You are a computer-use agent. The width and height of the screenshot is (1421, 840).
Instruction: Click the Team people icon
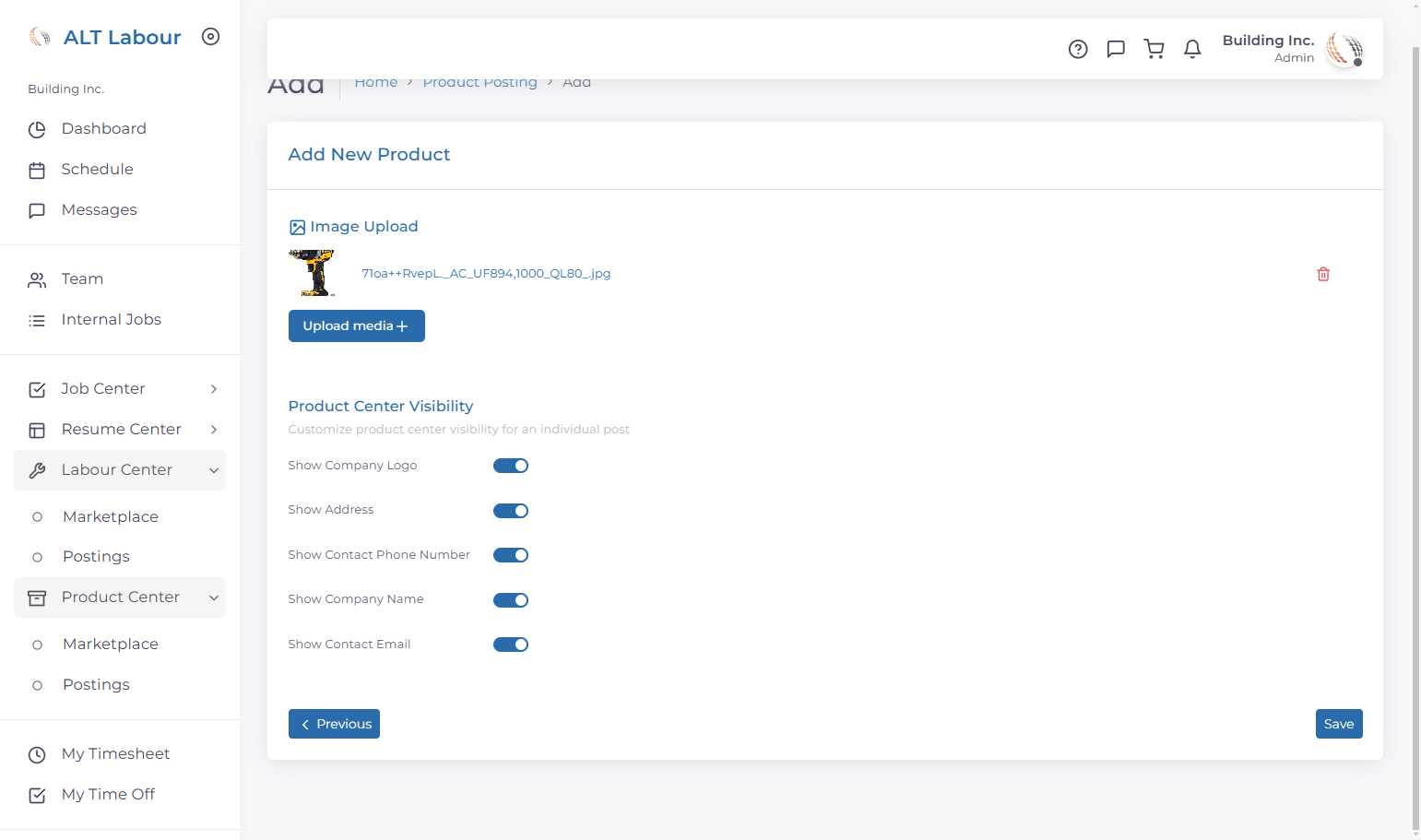click(37, 279)
